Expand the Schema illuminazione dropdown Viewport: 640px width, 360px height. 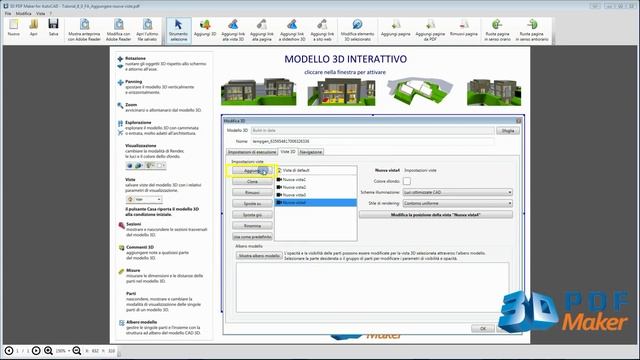coord(458,192)
